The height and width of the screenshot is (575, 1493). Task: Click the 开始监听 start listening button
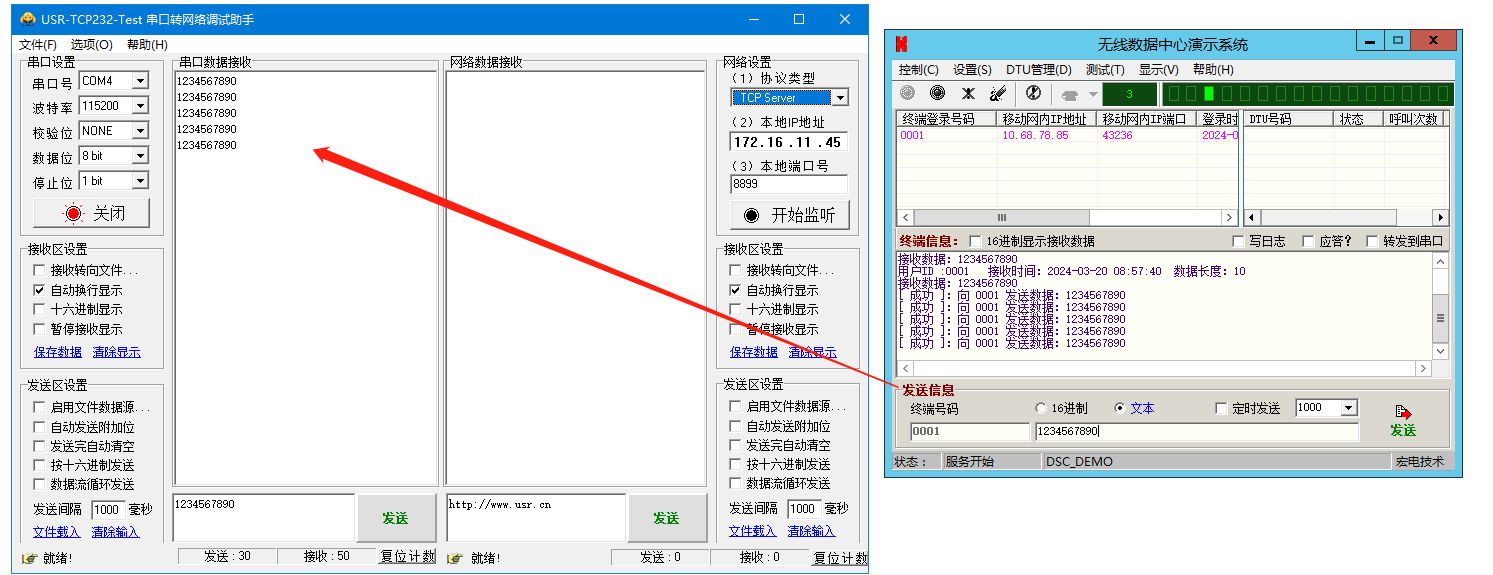(789, 215)
